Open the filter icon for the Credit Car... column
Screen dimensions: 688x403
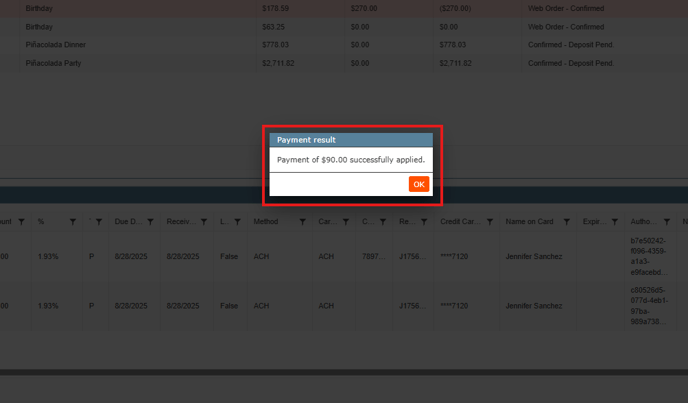coord(490,222)
